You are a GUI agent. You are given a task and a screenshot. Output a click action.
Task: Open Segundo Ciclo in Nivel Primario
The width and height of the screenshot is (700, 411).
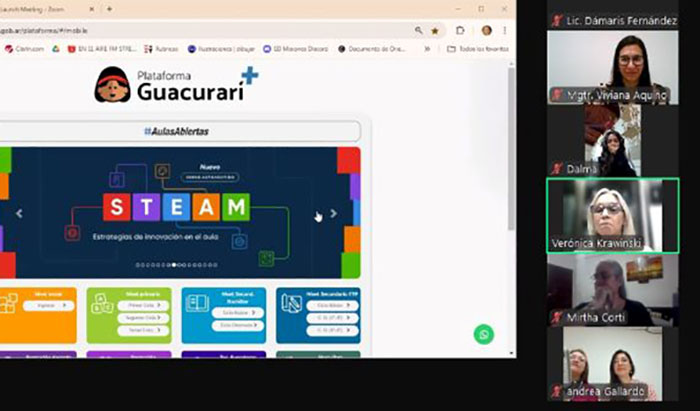point(143,318)
